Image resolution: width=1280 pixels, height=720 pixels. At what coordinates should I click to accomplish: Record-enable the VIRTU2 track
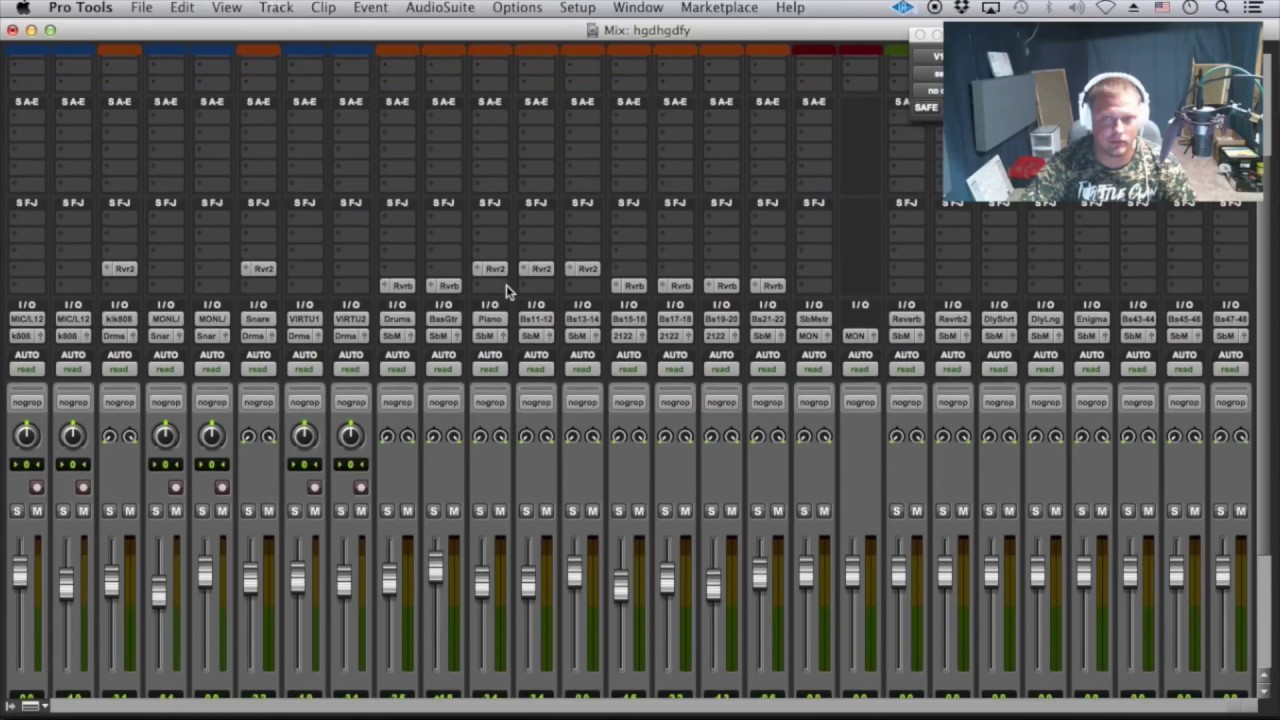coord(360,487)
